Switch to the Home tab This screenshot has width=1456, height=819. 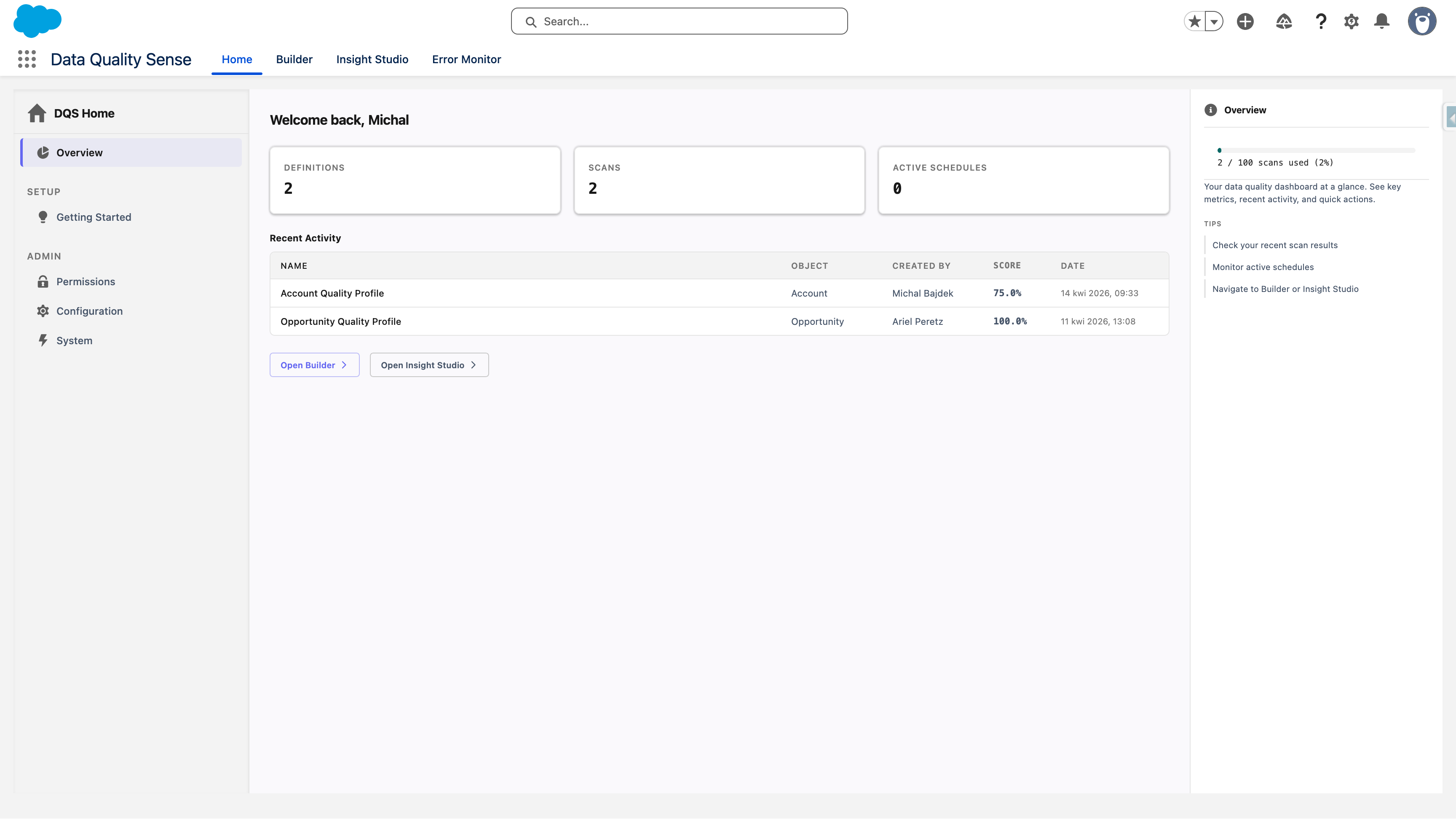237,59
